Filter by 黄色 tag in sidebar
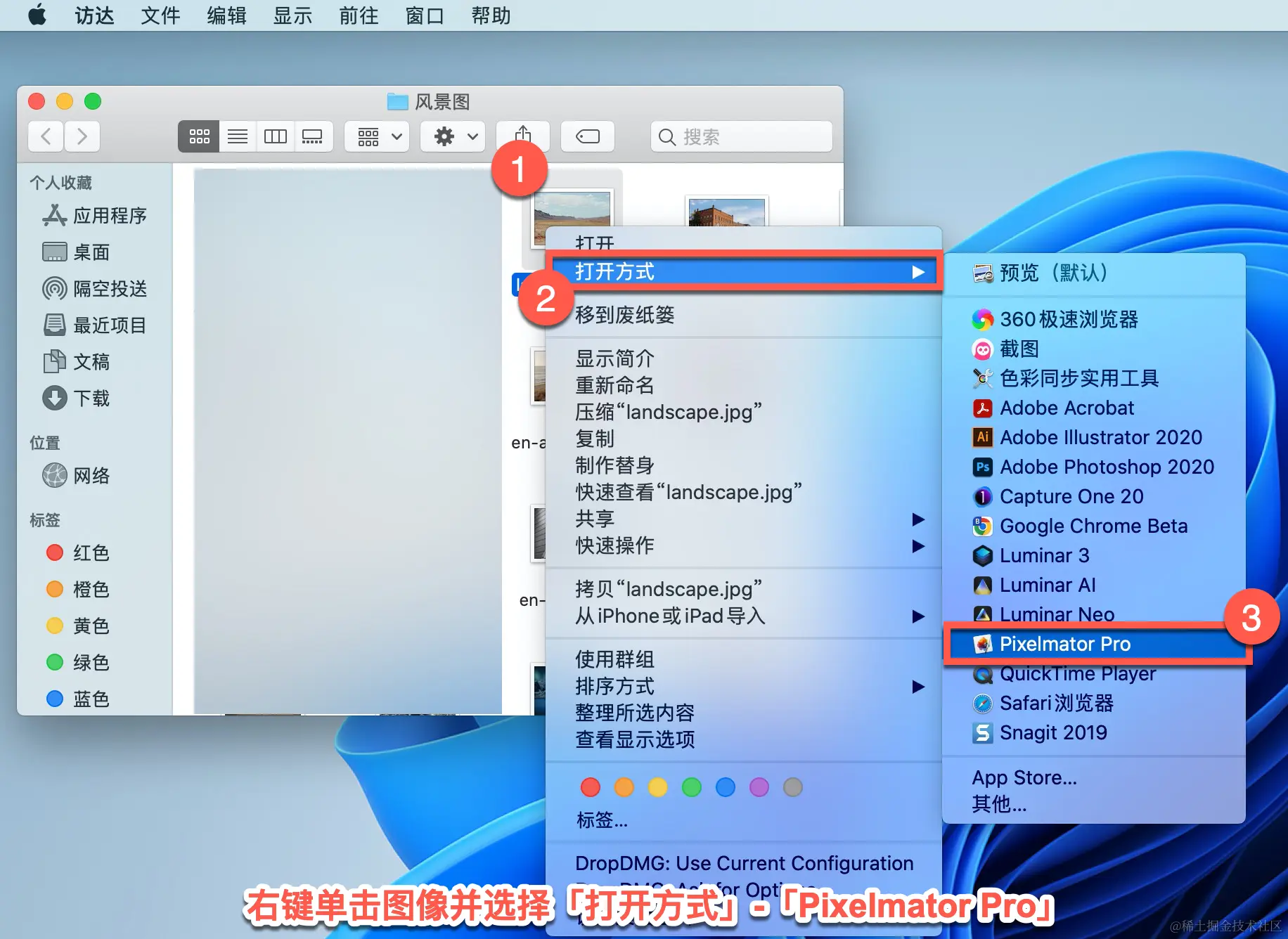Viewport: 1288px width, 939px height. click(77, 626)
